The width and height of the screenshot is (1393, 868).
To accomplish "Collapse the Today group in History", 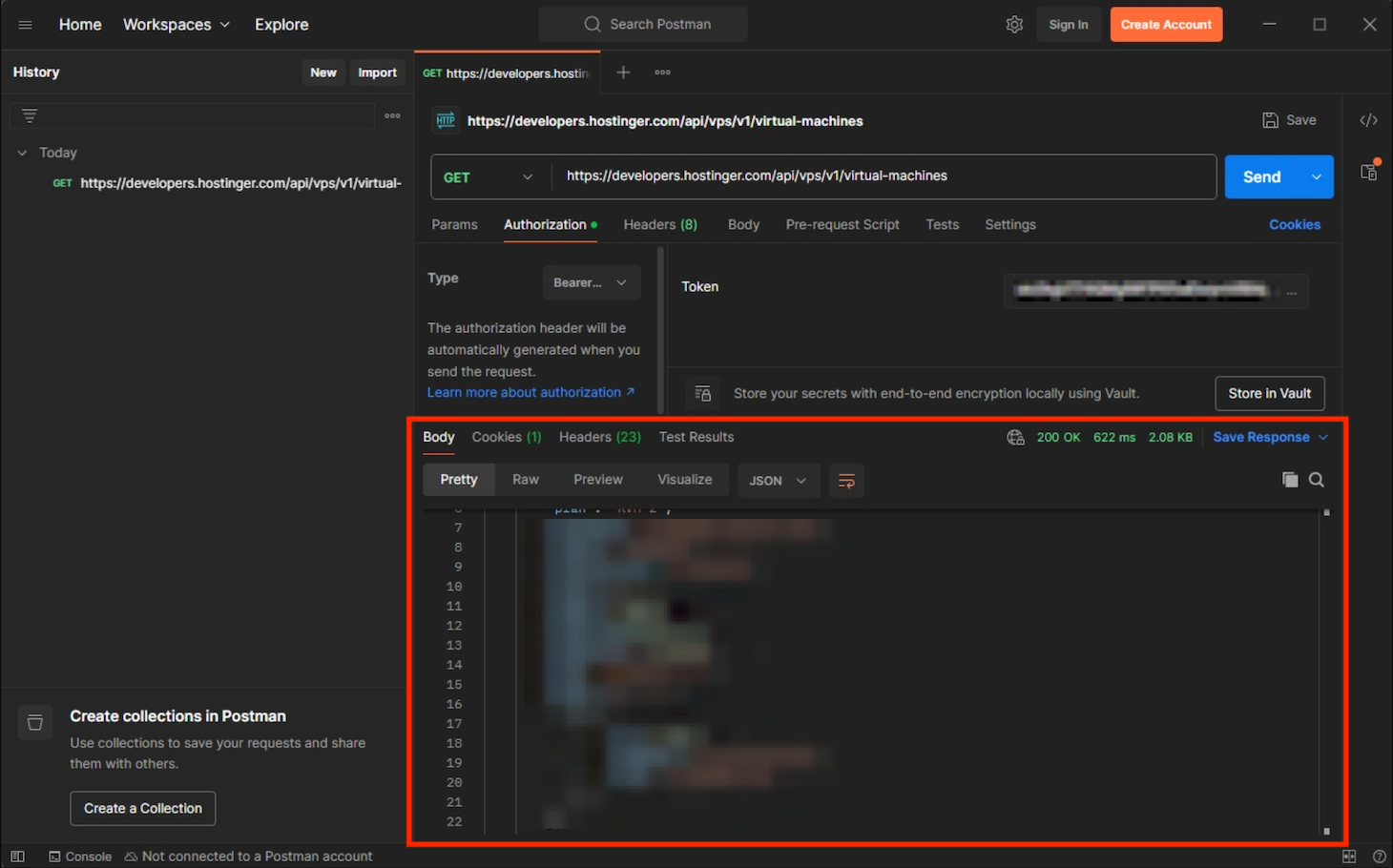I will (21, 152).
